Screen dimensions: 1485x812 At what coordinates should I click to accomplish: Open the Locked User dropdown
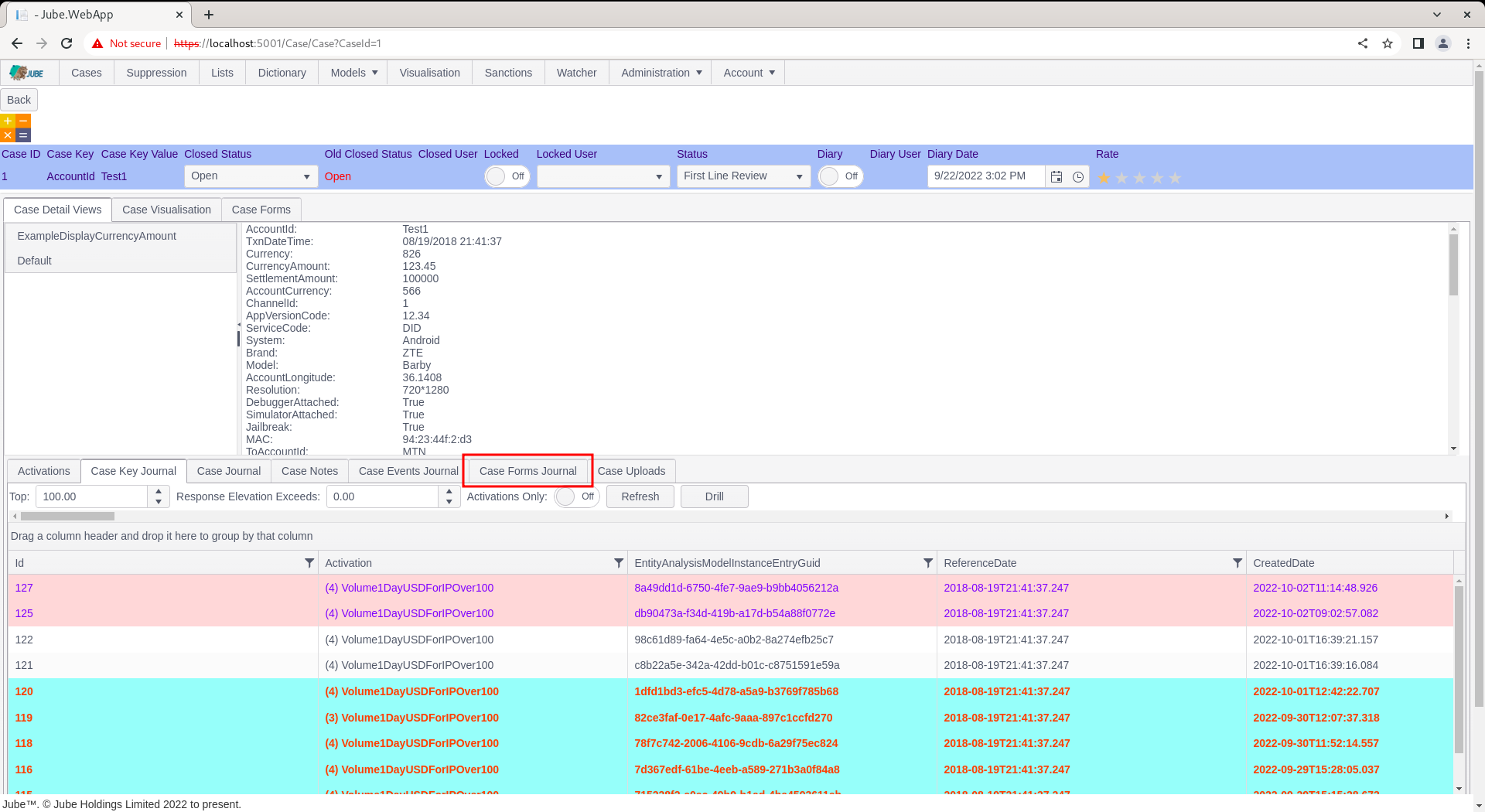pyautogui.click(x=603, y=176)
